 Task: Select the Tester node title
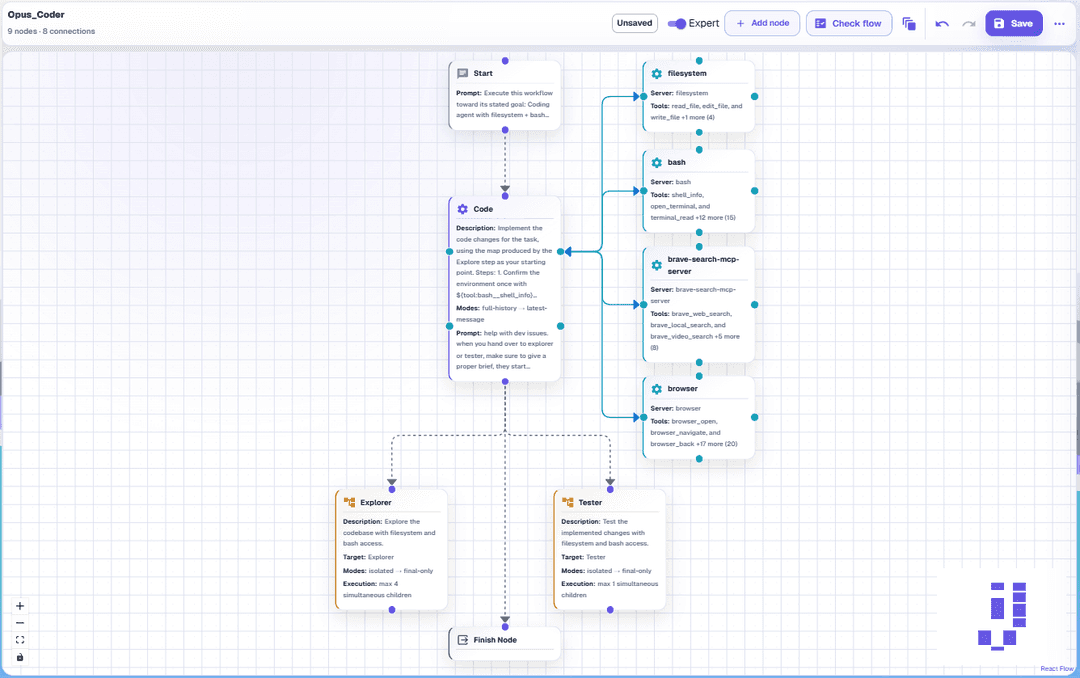coord(590,502)
